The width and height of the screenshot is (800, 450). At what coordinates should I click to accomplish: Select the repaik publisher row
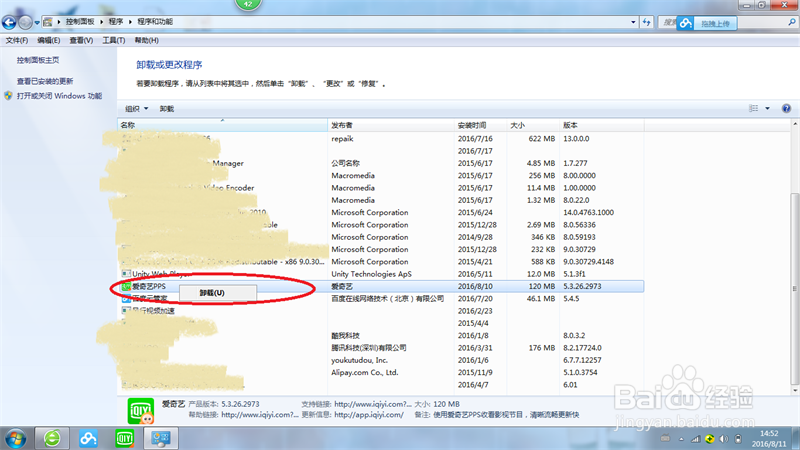tap(381, 139)
